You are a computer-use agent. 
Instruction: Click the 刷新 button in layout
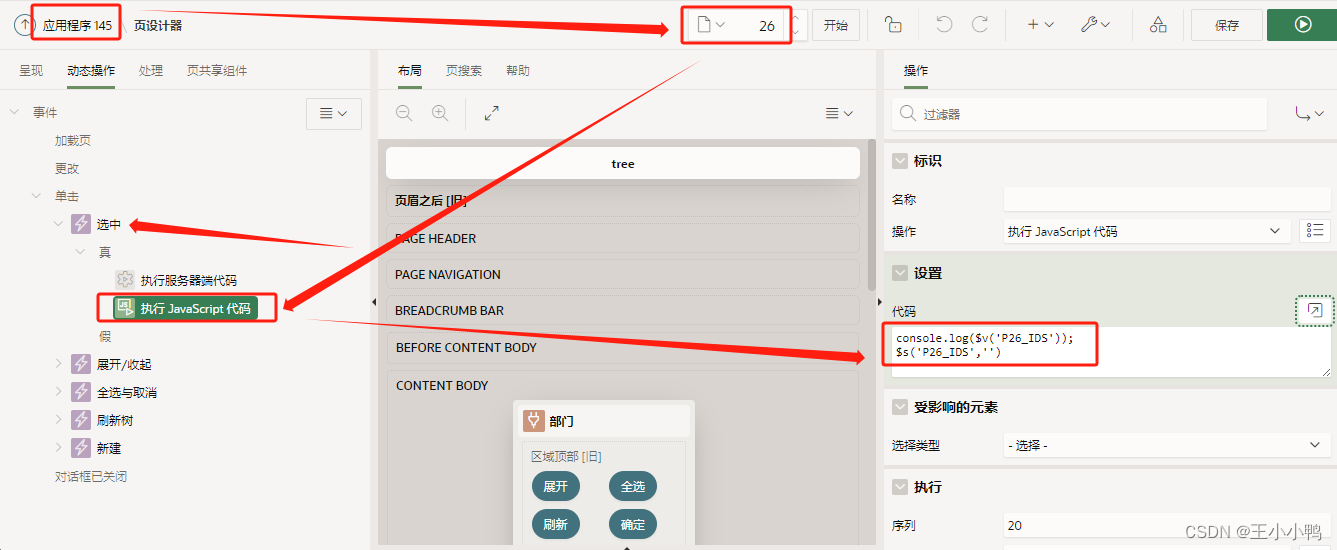click(x=556, y=524)
